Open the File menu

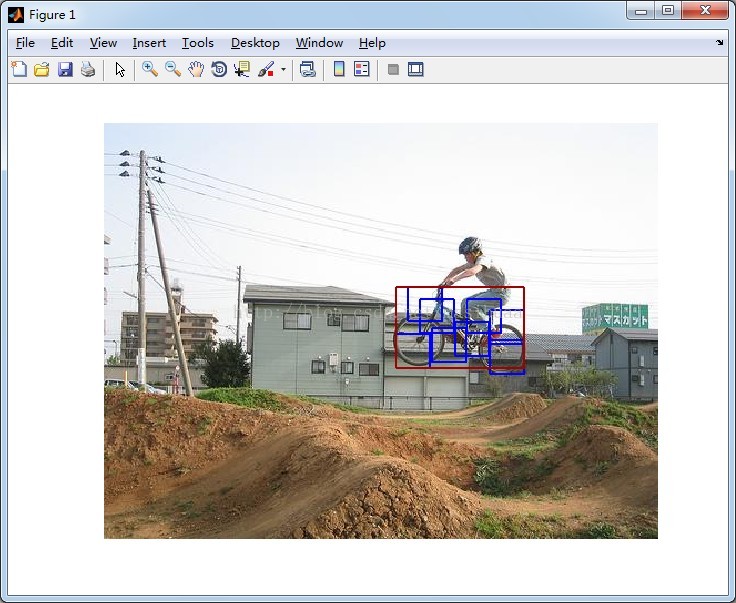[25, 43]
